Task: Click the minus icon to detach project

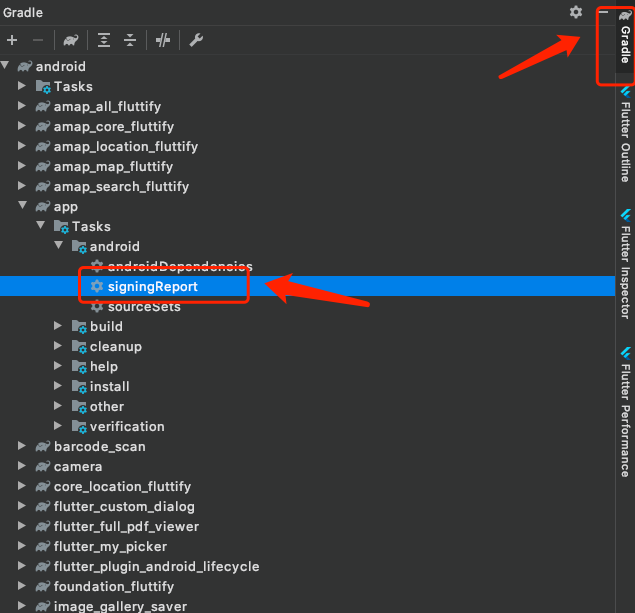Action: pos(38,40)
